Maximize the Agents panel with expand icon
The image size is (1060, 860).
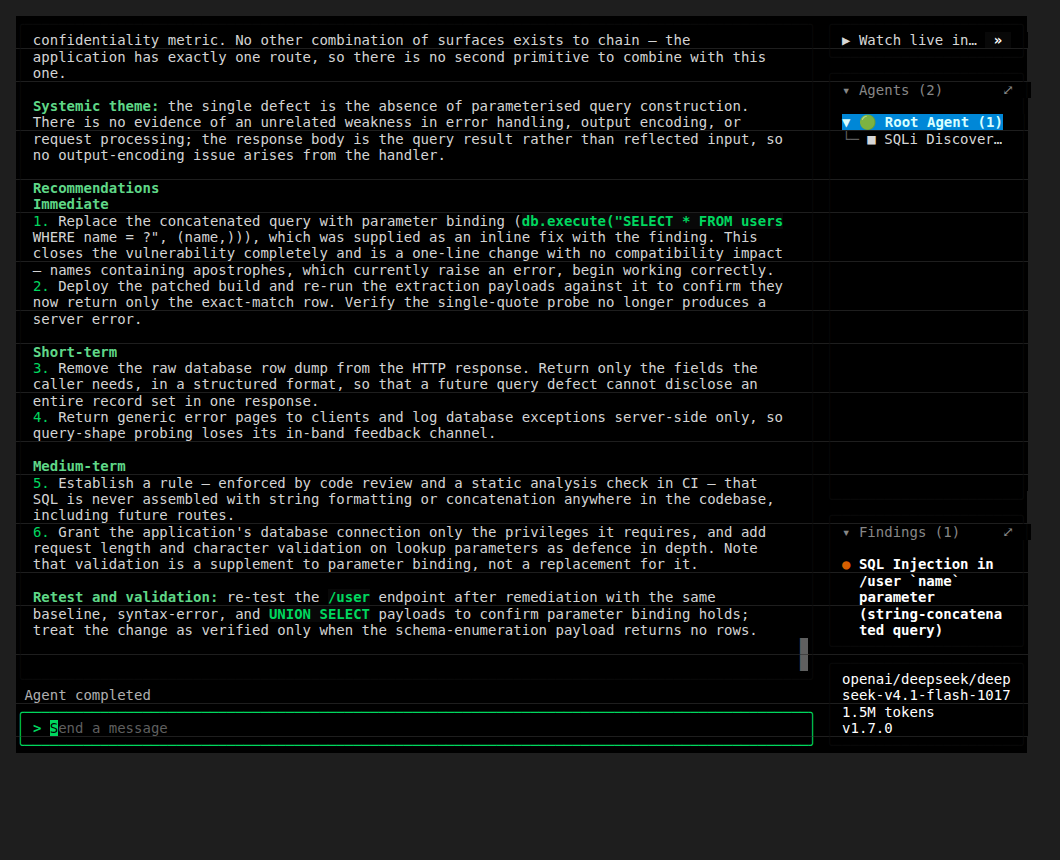click(1008, 90)
